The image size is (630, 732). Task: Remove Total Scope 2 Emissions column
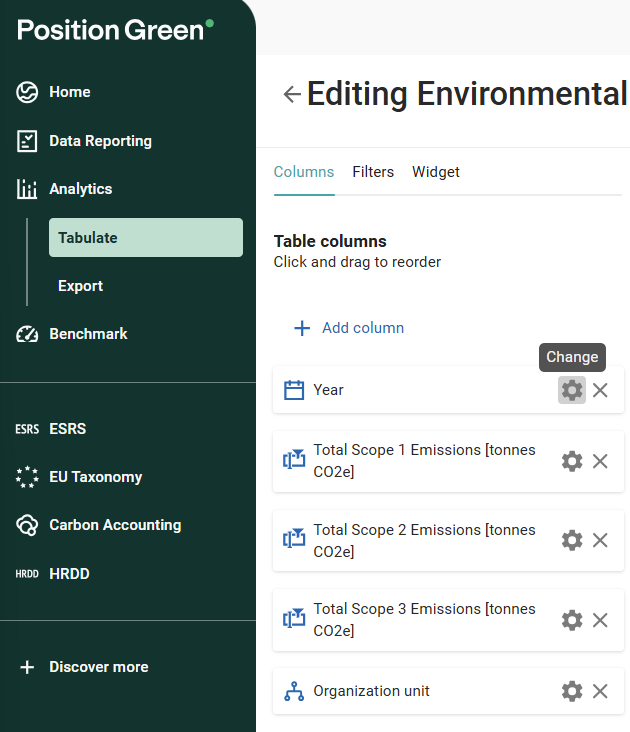[600, 540]
